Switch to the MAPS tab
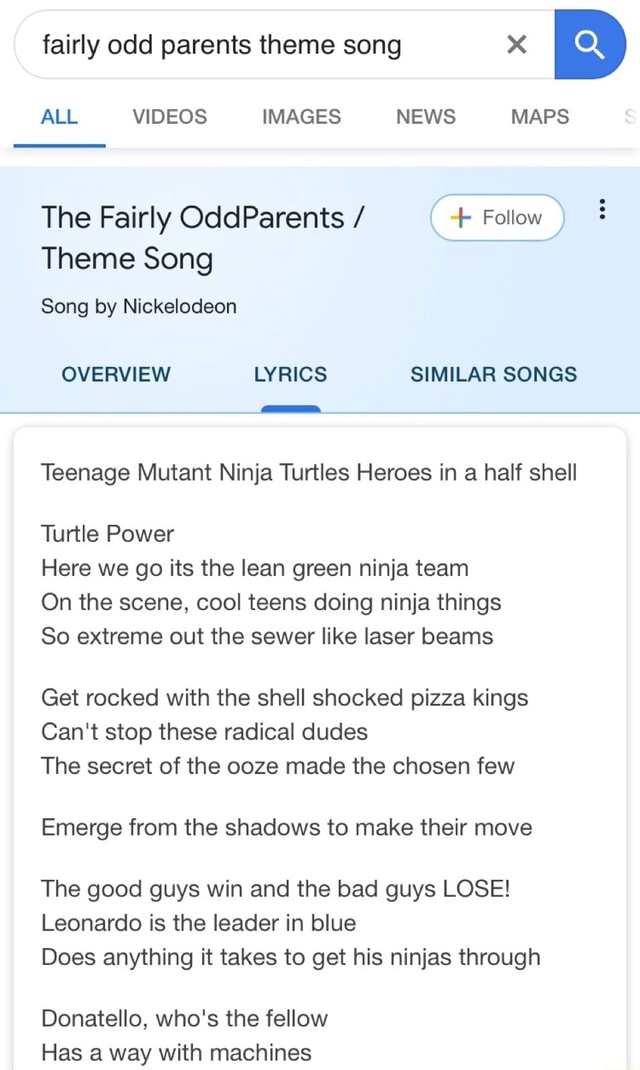Image resolution: width=640 pixels, height=1070 pixels. pyautogui.click(x=539, y=117)
